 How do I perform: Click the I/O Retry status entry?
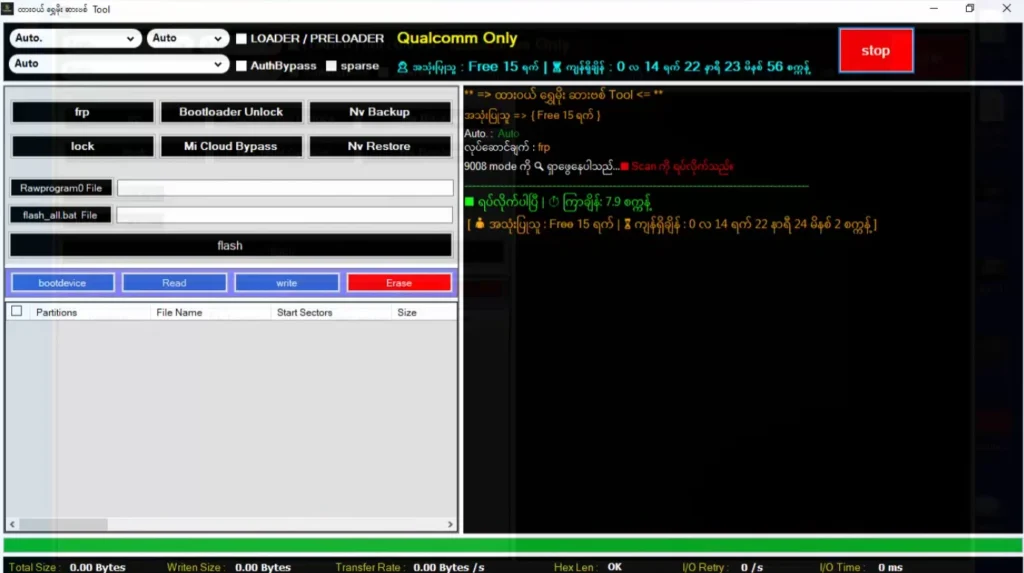[722, 567]
